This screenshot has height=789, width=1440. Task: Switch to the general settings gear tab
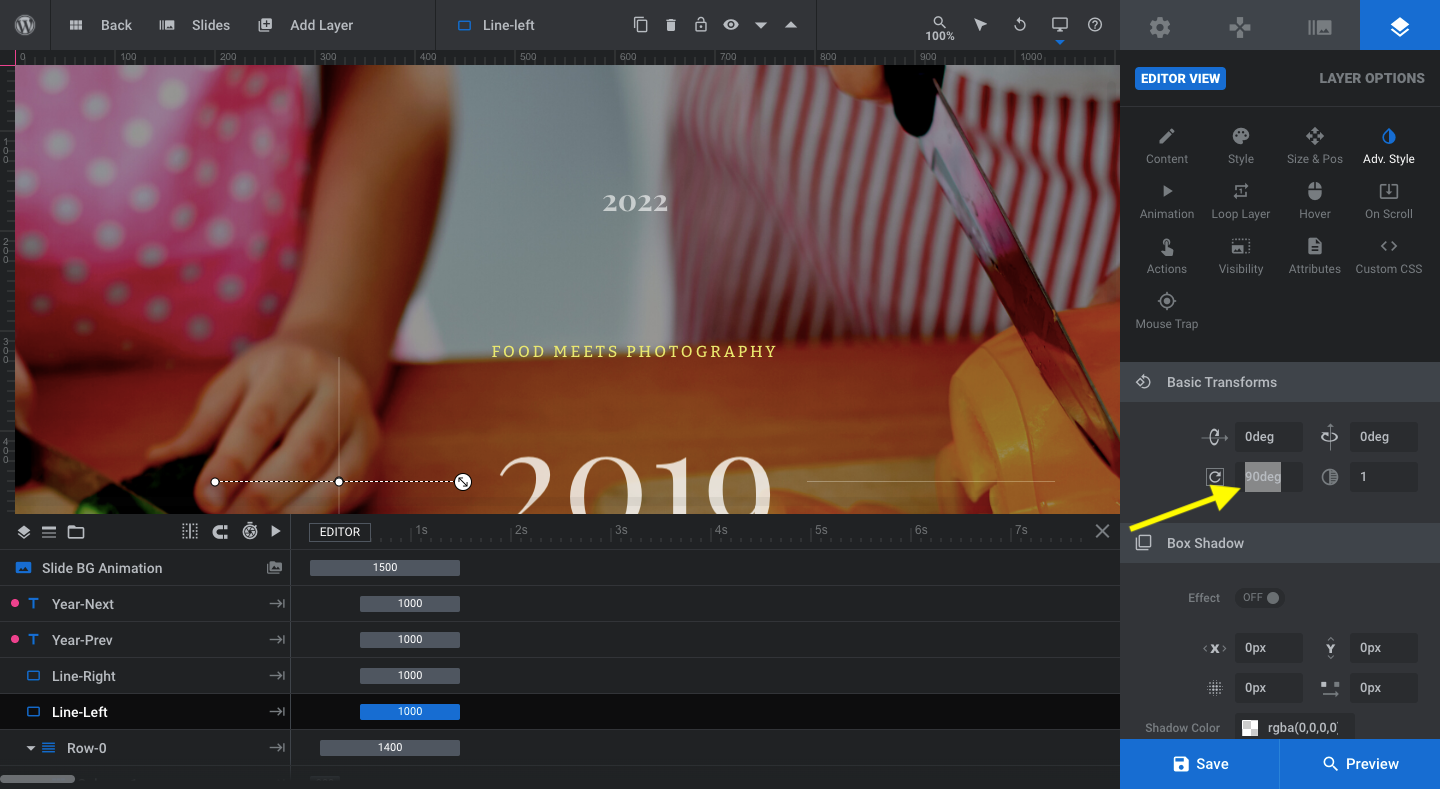coord(1160,27)
